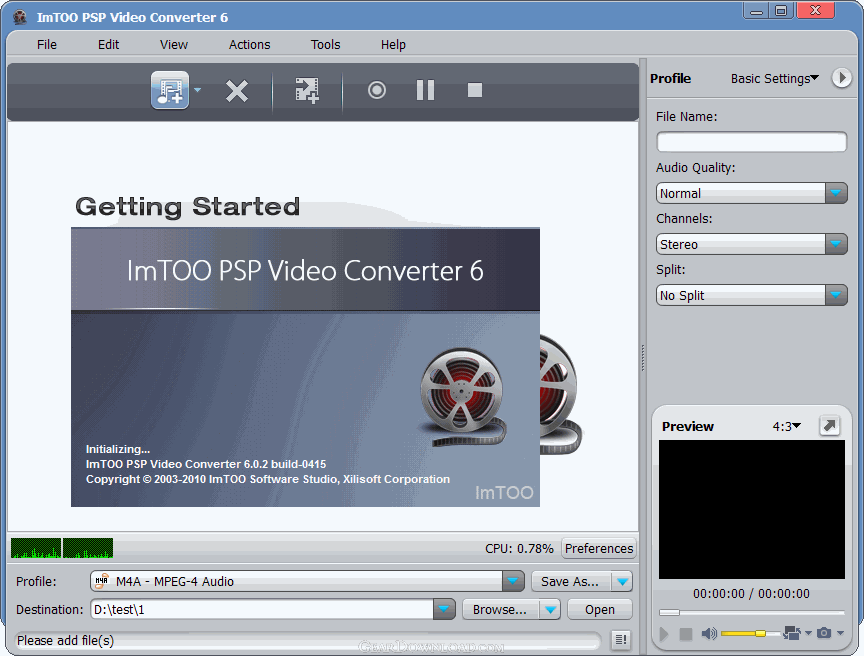
Task: Click the log icon in status bar
Action: pyautogui.click(x=620, y=639)
